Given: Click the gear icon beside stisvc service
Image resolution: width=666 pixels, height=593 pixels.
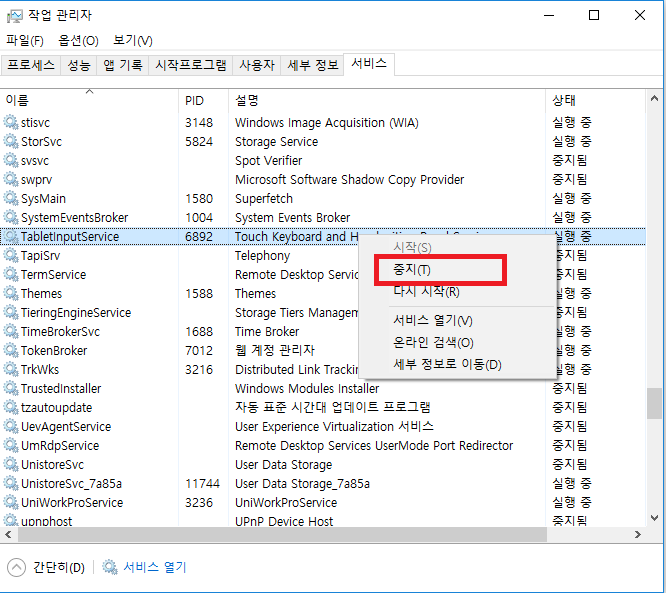Looking at the screenshot, I should point(11,123).
